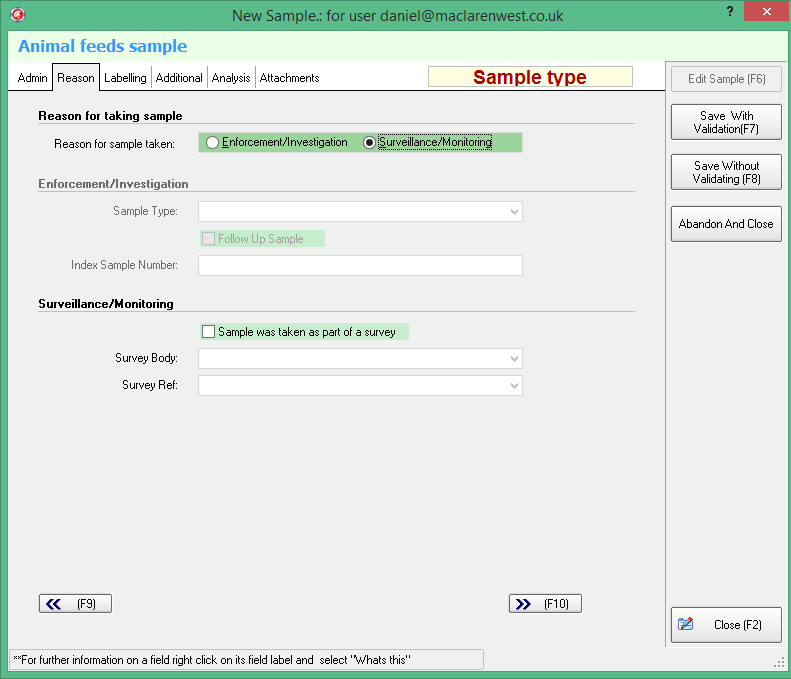
Task: Click the Survey Ref label
Action: click(150, 385)
